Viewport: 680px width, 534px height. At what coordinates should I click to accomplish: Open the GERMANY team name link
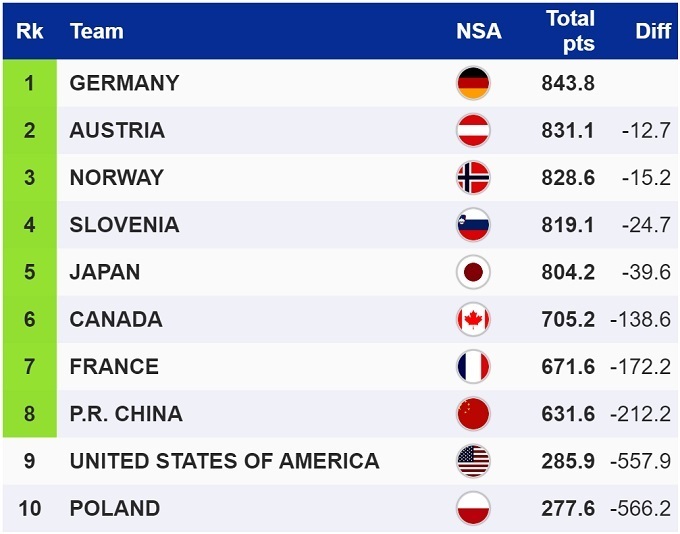pos(124,83)
